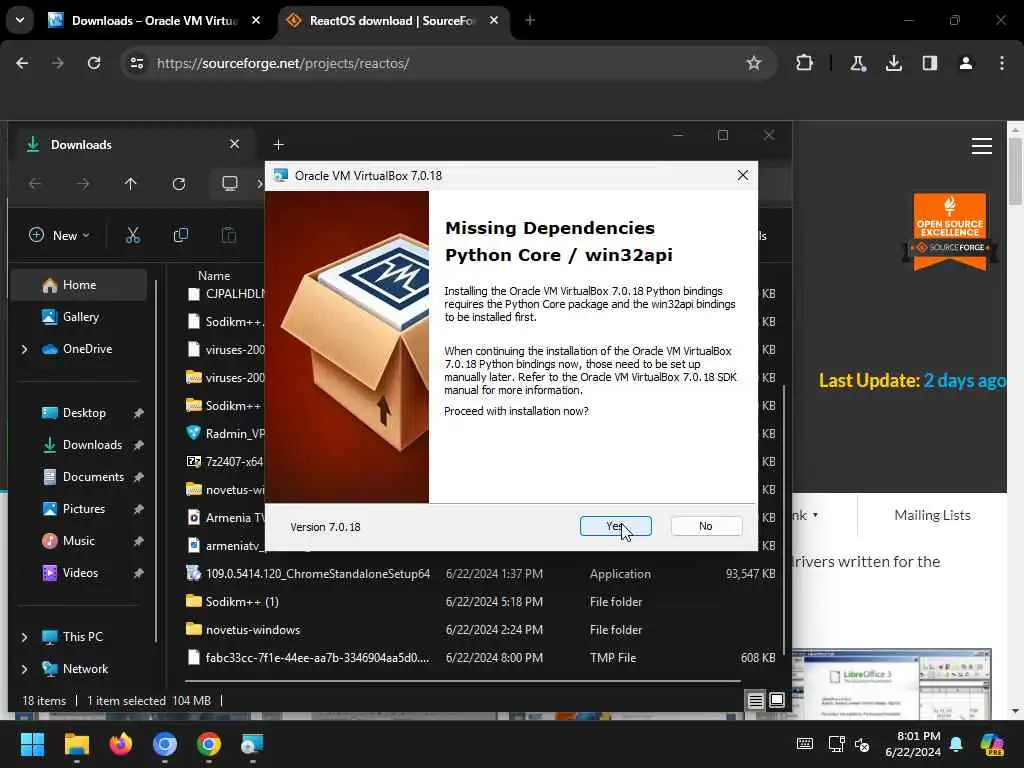
Task: Expand the This PC tree node
Action: (x=25, y=637)
